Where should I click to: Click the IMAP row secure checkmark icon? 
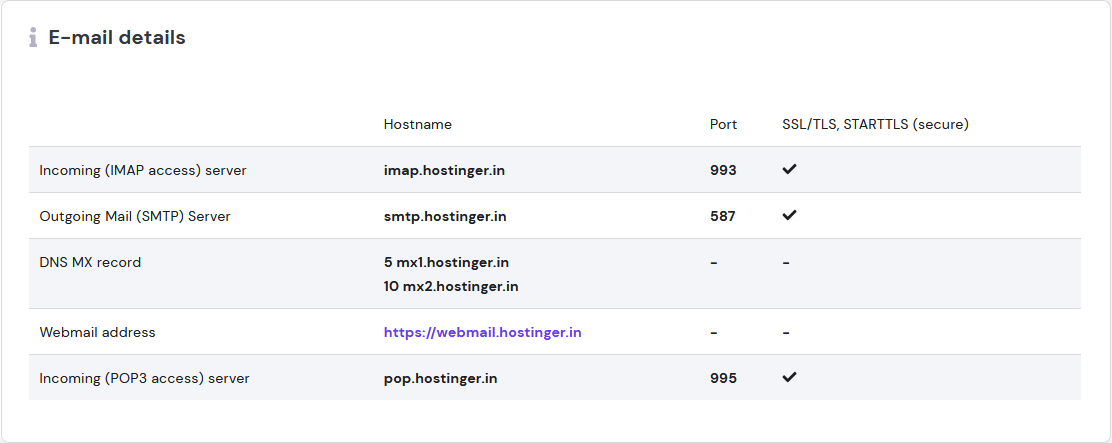(789, 169)
